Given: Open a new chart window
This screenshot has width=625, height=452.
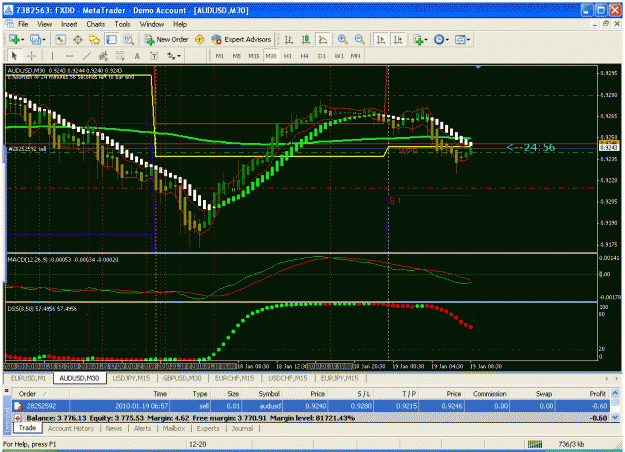Looking at the screenshot, I should tap(14, 39).
